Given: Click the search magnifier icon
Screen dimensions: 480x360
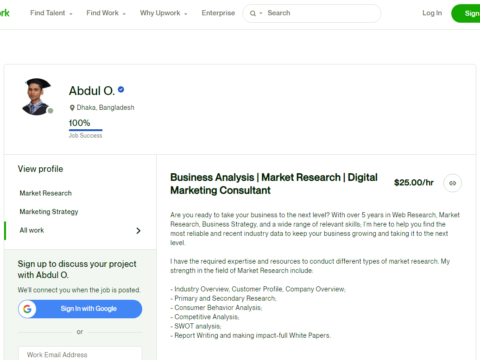Looking at the screenshot, I should pos(253,13).
